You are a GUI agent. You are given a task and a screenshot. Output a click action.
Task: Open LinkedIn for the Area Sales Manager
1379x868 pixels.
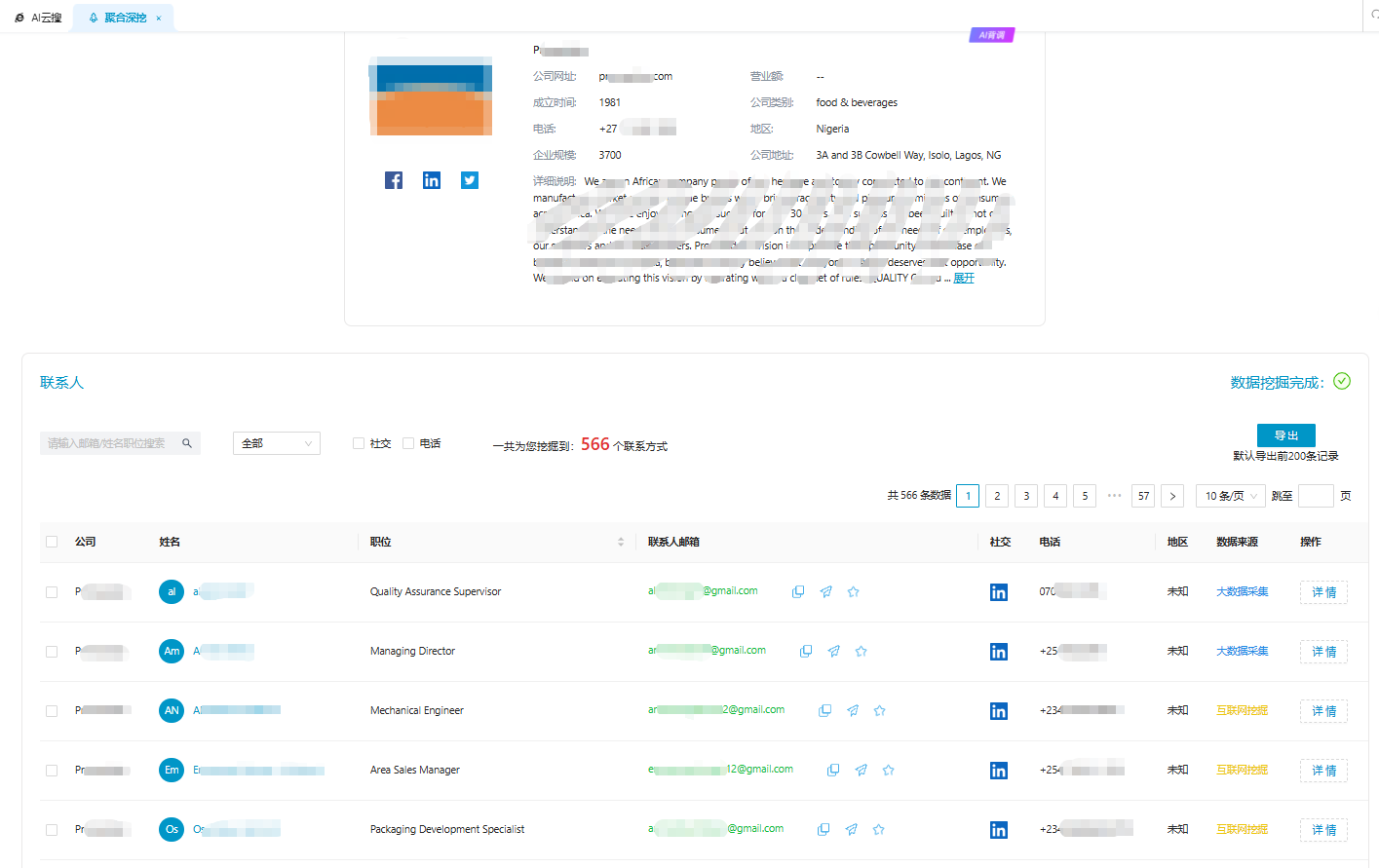click(999, 771)
